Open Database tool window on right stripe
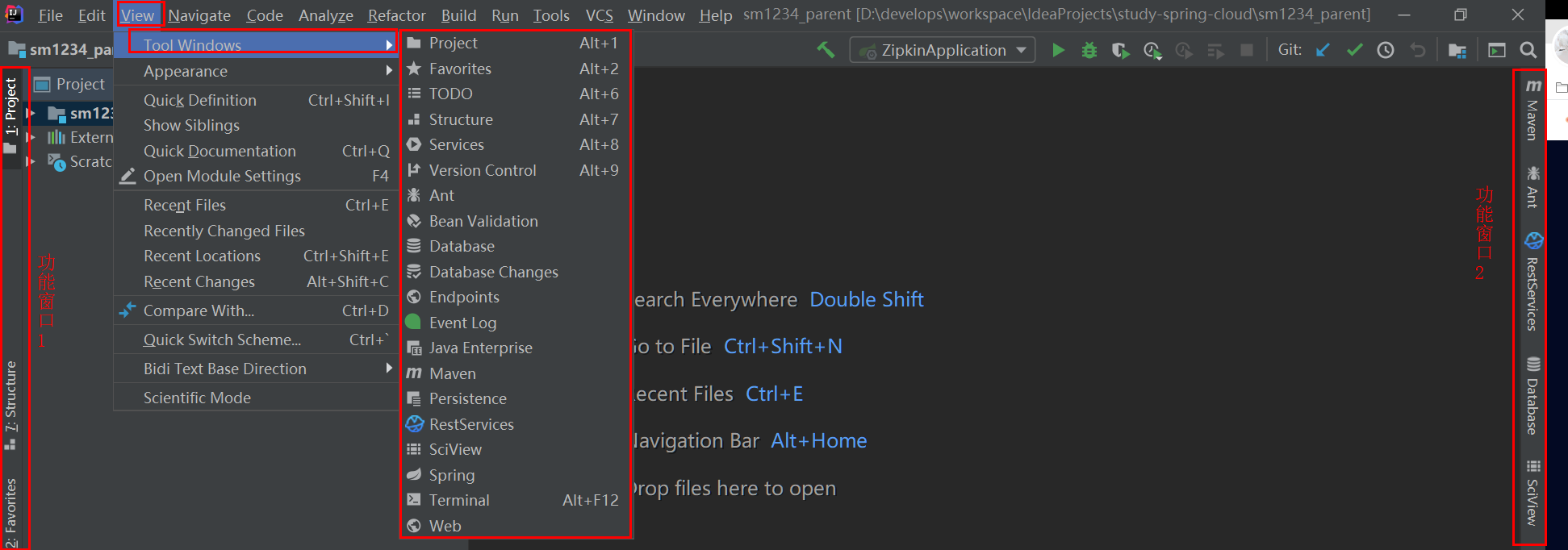This screenshot has width=1568, height=550. tap(1532, 395)
